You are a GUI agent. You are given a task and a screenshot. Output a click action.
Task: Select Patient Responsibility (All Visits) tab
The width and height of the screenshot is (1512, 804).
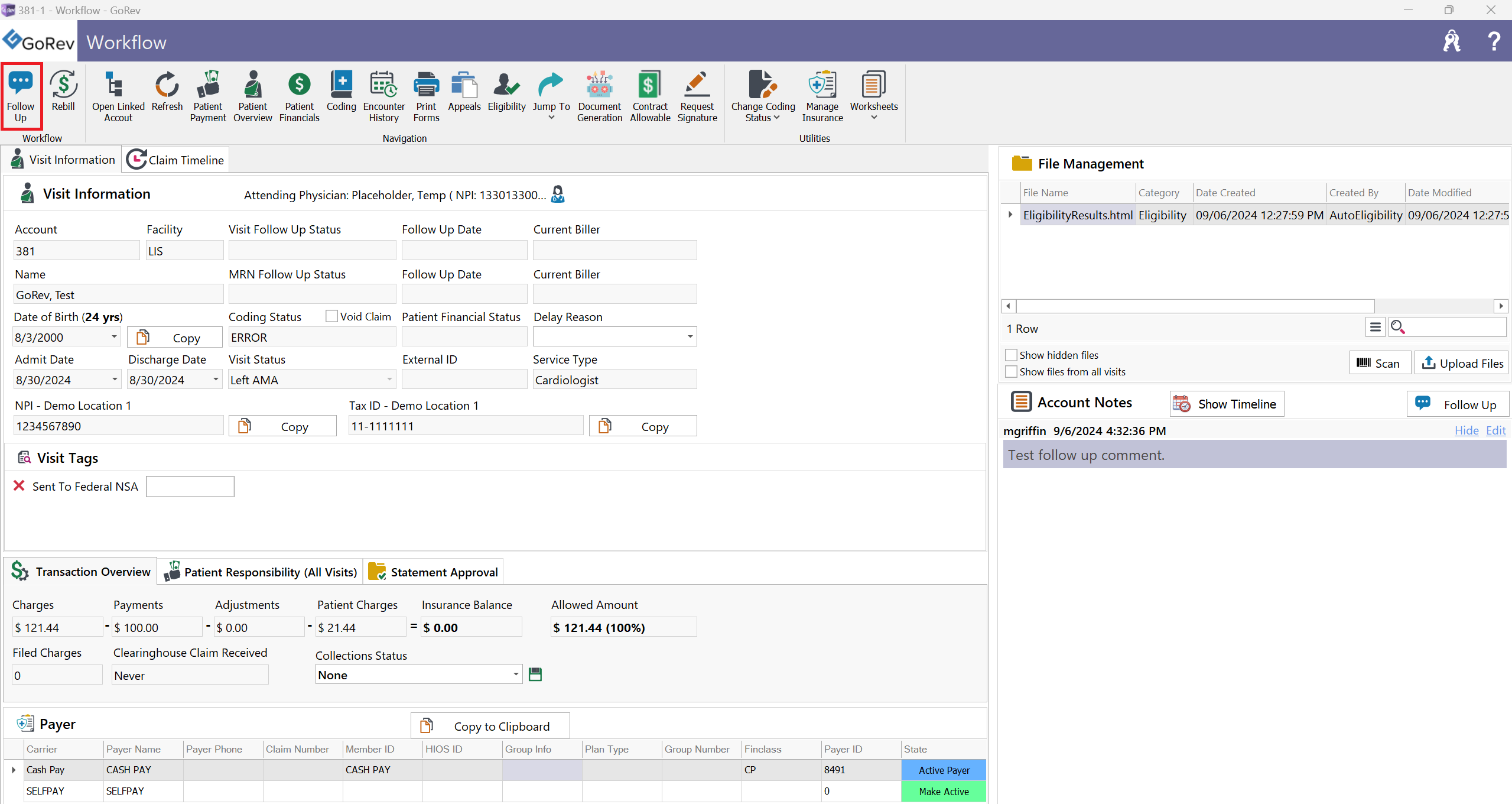coord(260,572)
